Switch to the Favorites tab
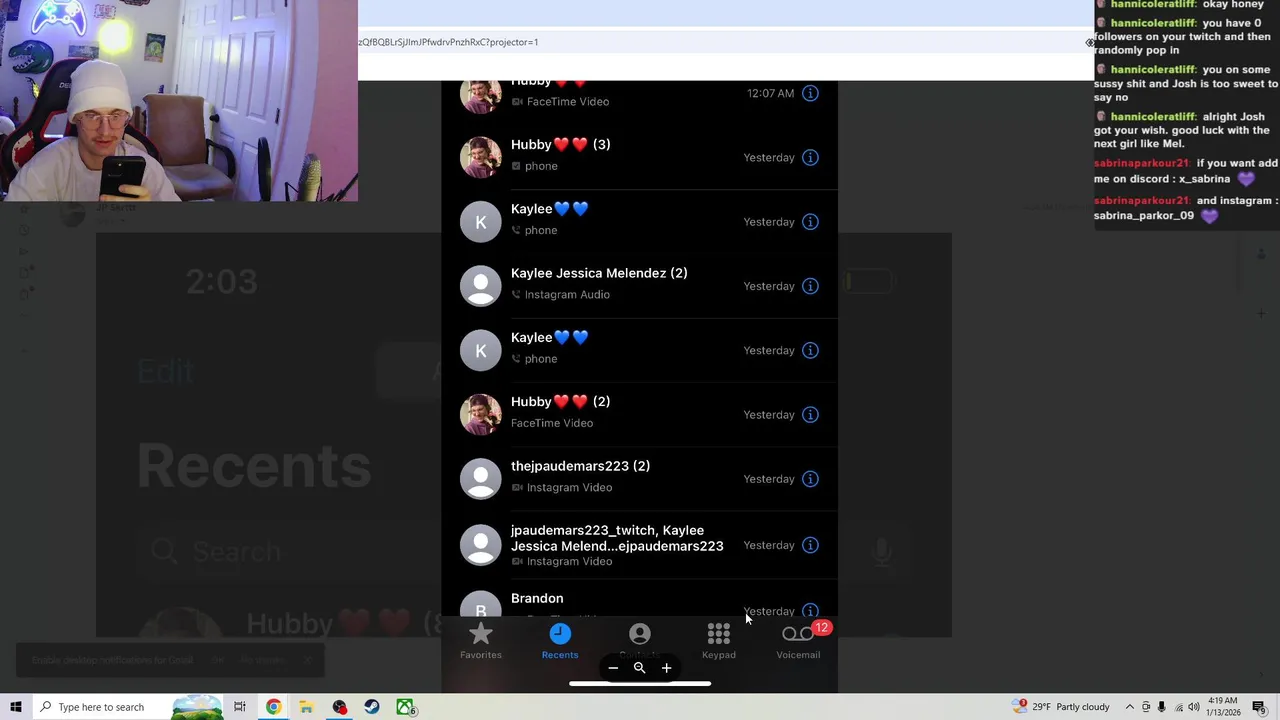 481,641
